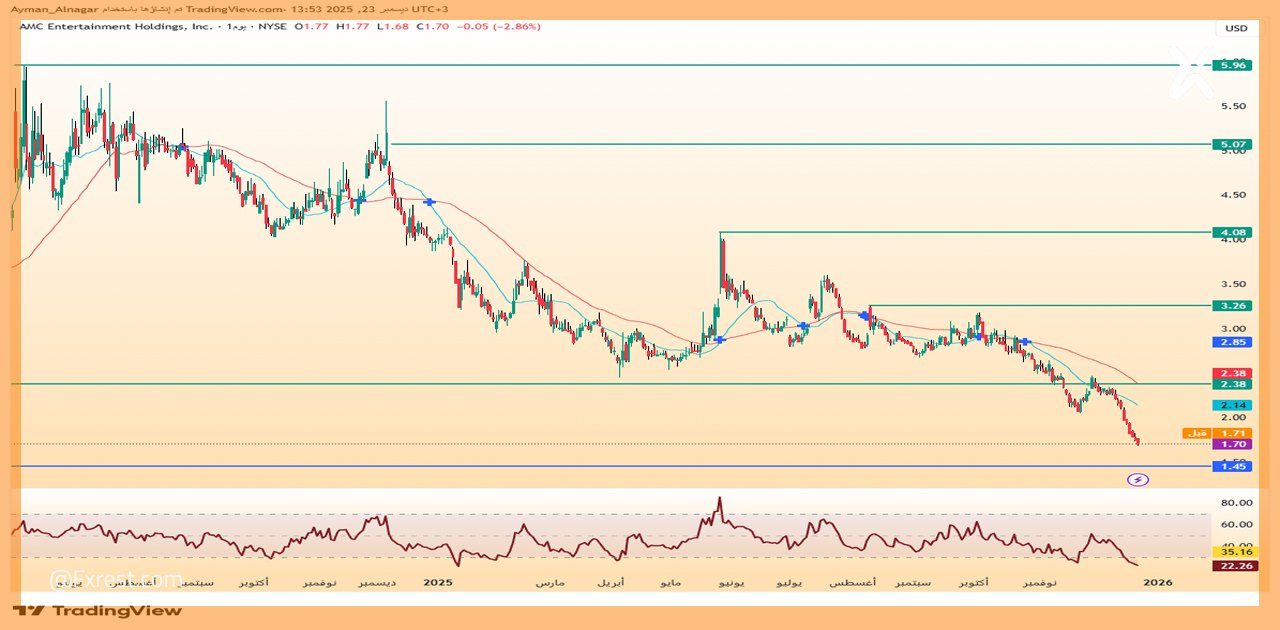
Task: Click the purple lightning bolt icon
Action: point(1138,480)
